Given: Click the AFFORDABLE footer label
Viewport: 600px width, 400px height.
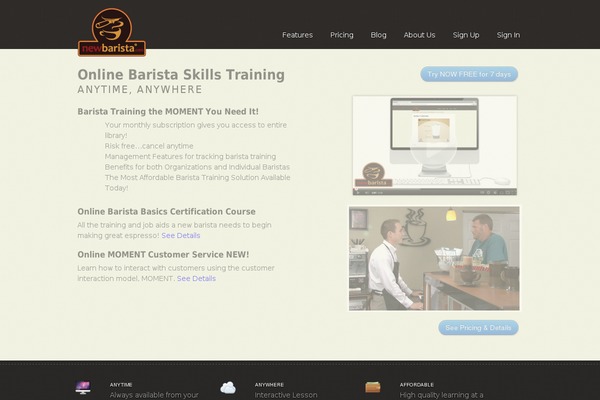Looking at the screenshot, I should point(417,385).
